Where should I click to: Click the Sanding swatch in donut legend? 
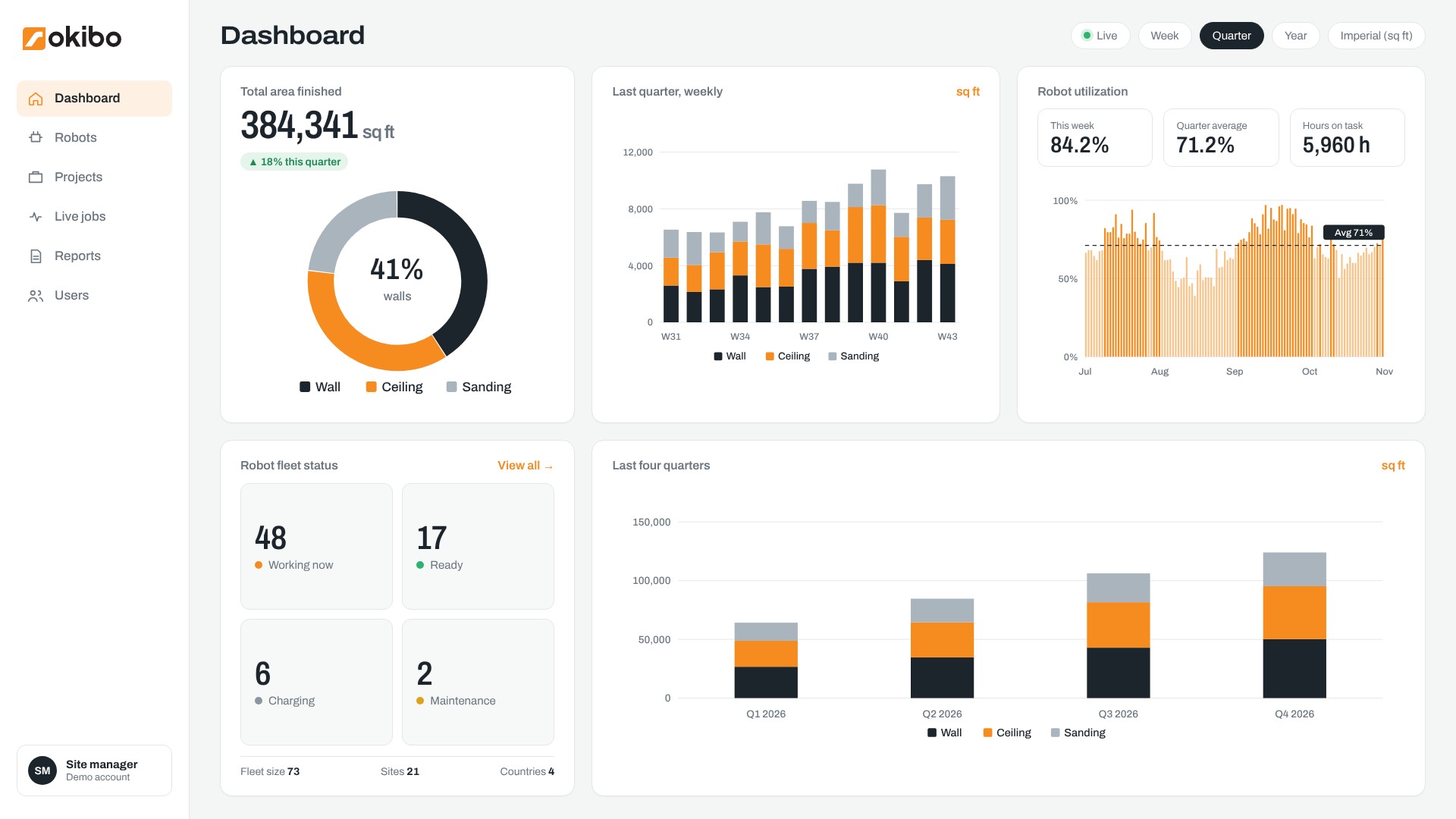coord(452,387)
